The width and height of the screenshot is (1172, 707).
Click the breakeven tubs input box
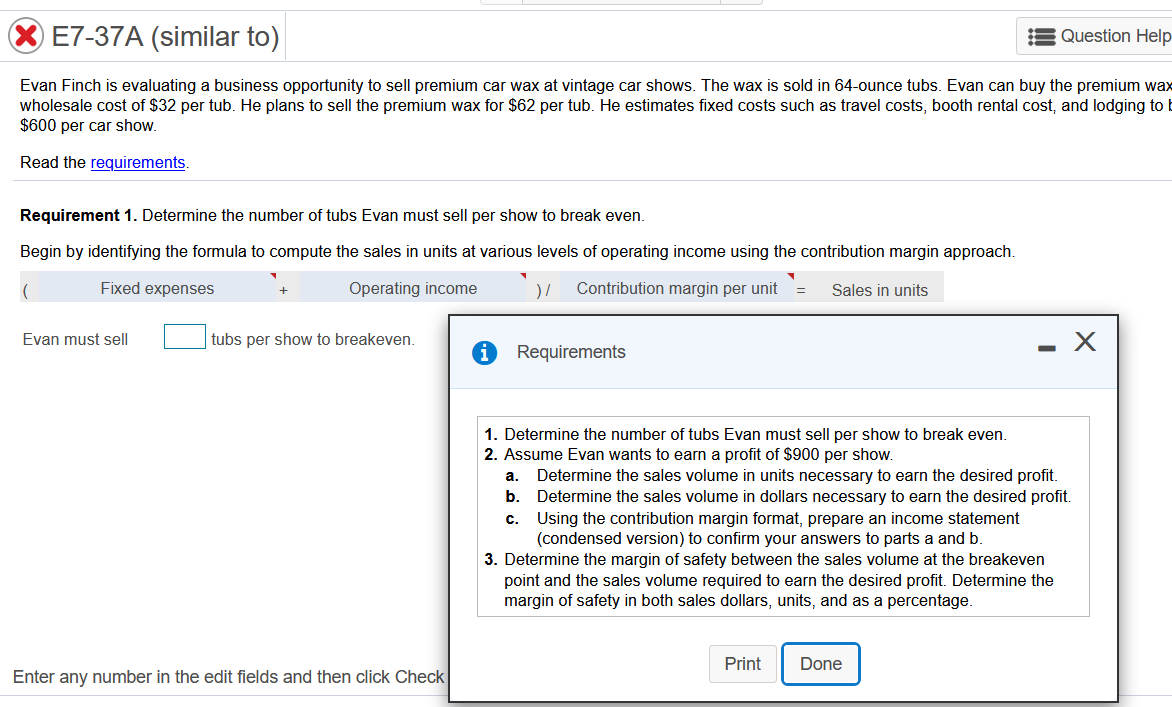[184, 336]
